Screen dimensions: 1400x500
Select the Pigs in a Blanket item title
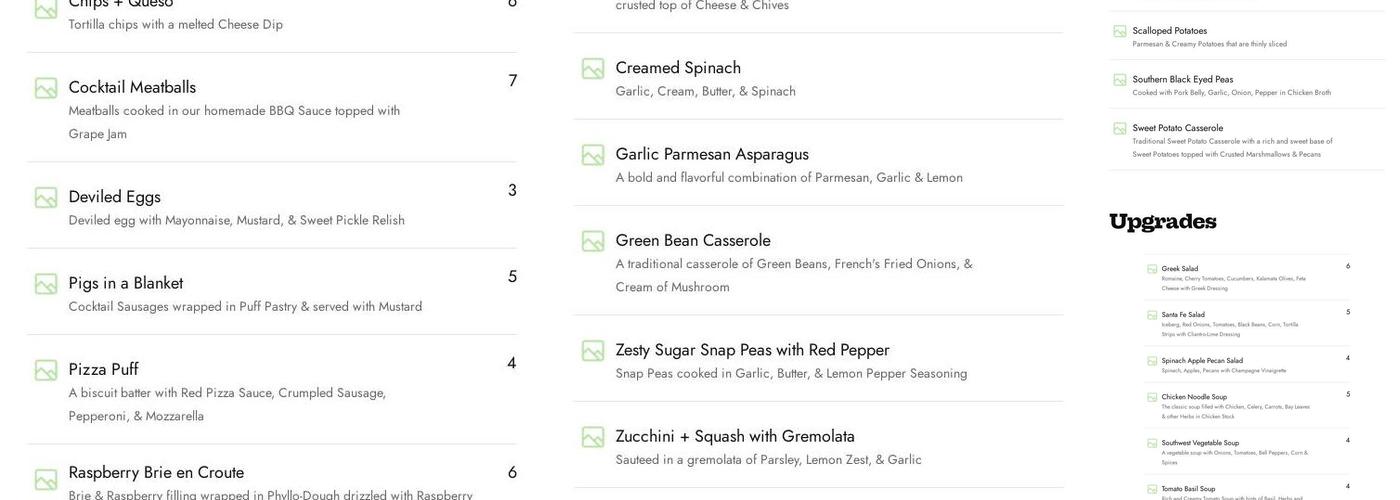(x=125, y=283)
